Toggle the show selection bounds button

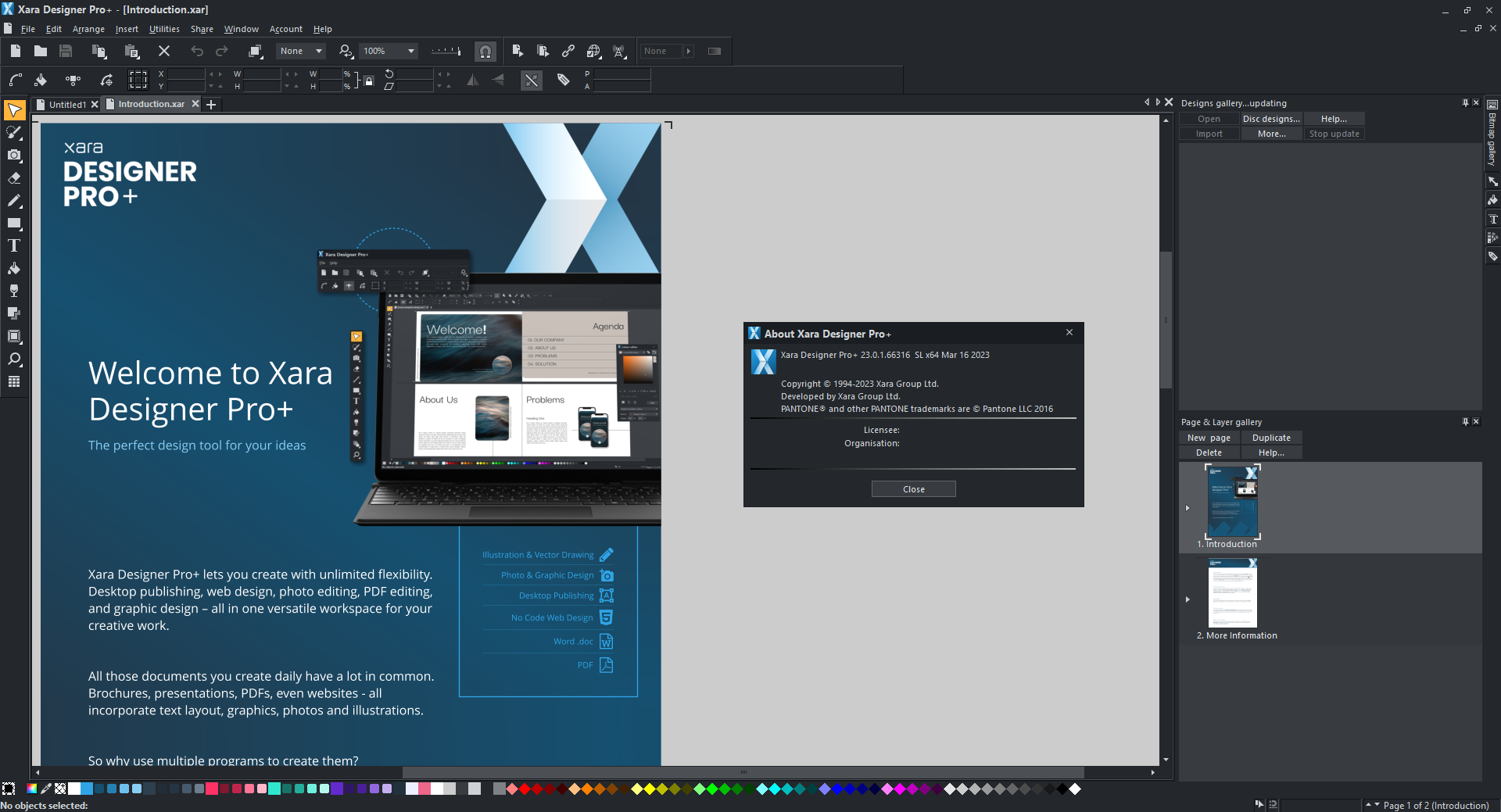pyautogui.click(x=138, y=80)
